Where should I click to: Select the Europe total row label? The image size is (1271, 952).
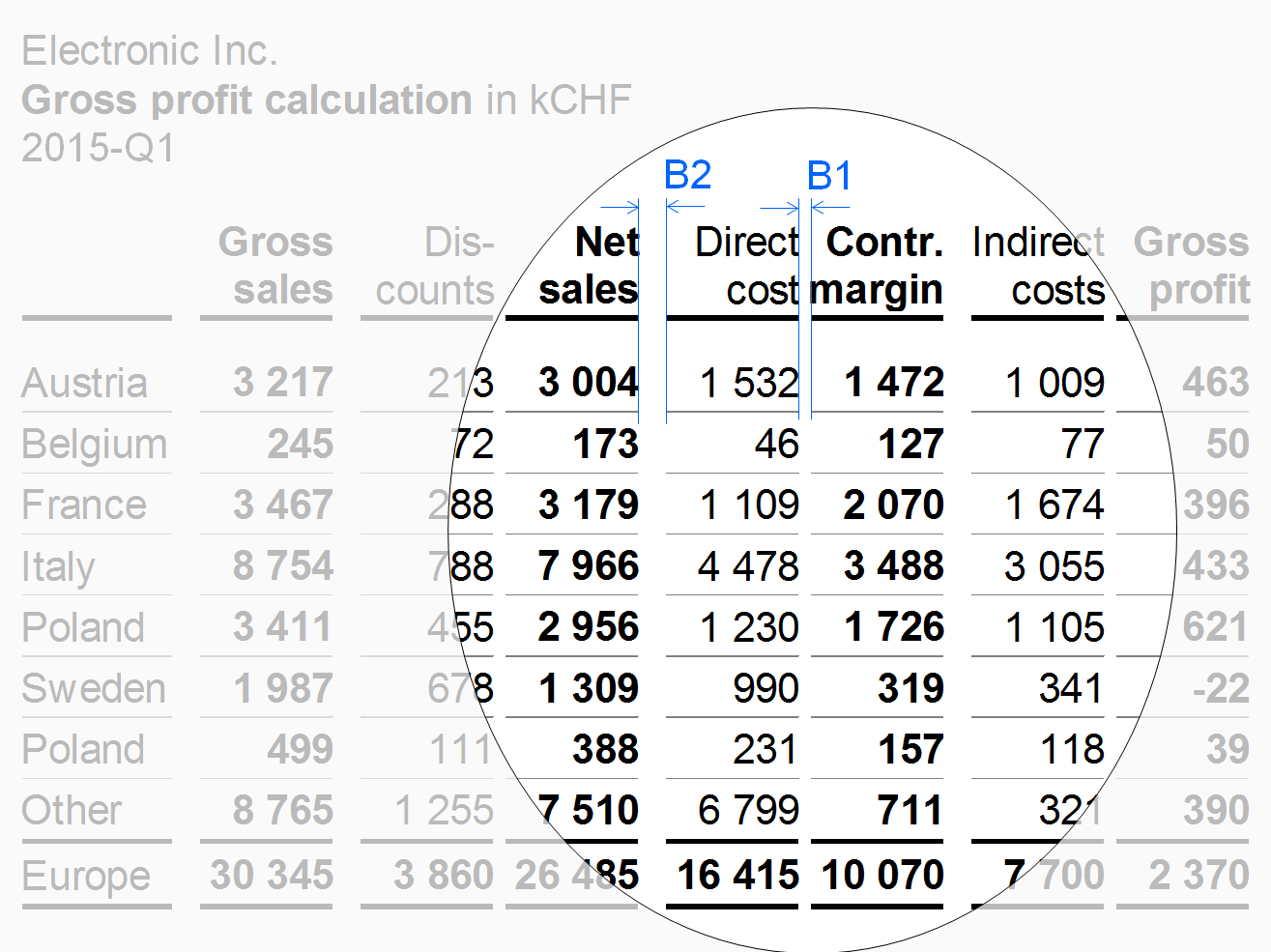86,877
